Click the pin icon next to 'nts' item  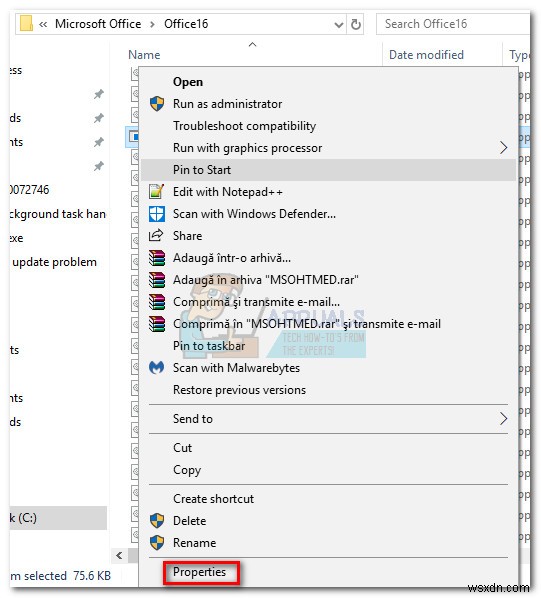tap(99, 142)
